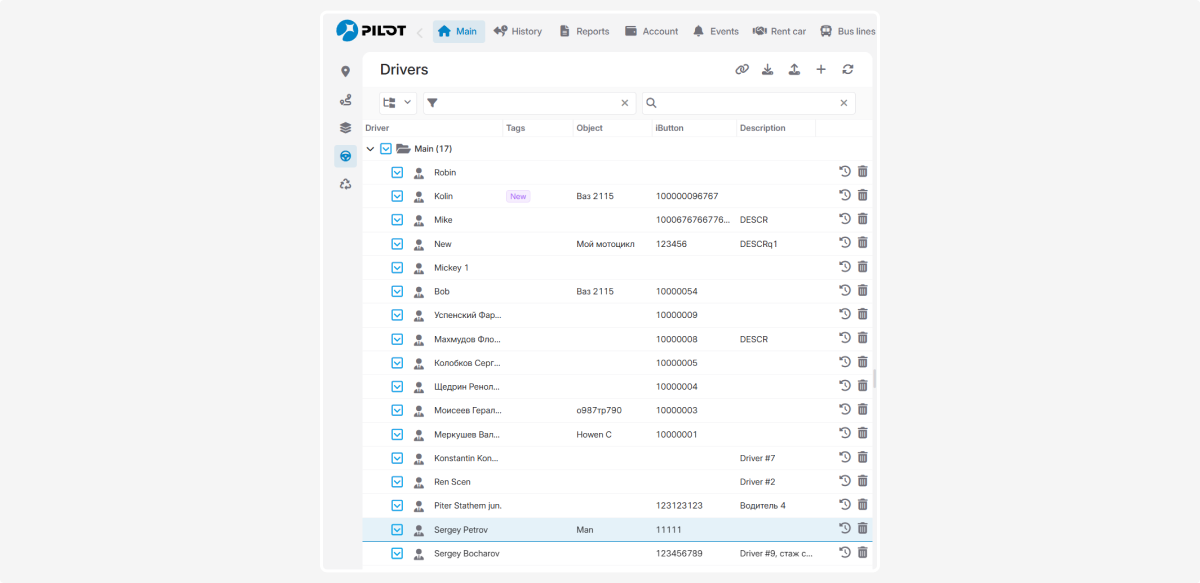Refresh the drivers list
This screenshot has height=583, width=1200.
[848, 70]
